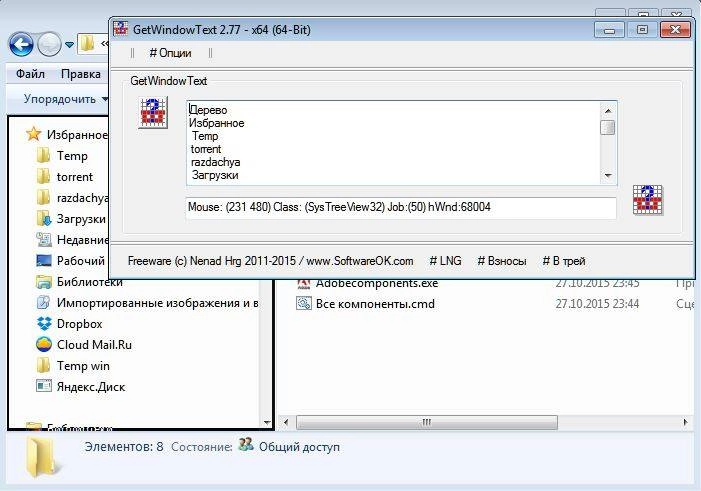Viewport: 701px width, 491px height.
Task: Select the Adobecomponents.exe file name
Action: coord(377,284)
